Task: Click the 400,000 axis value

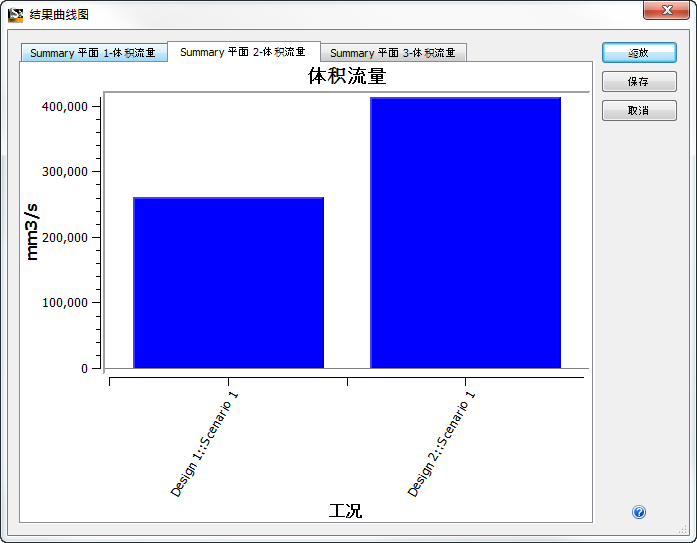Action: [65, 107]
